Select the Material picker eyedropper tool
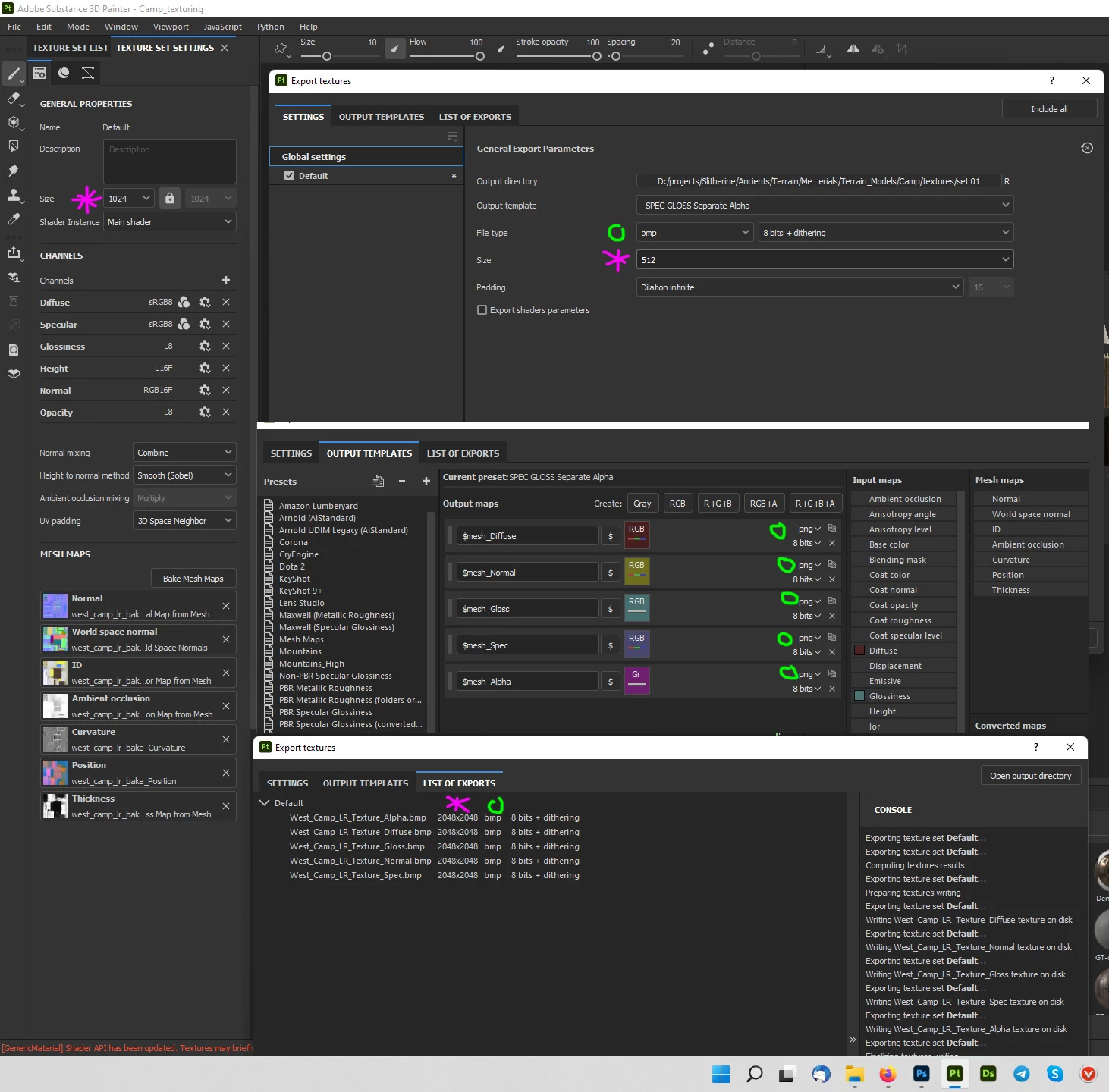Viewport: 1109px width, 1092px height. [13, 219]
